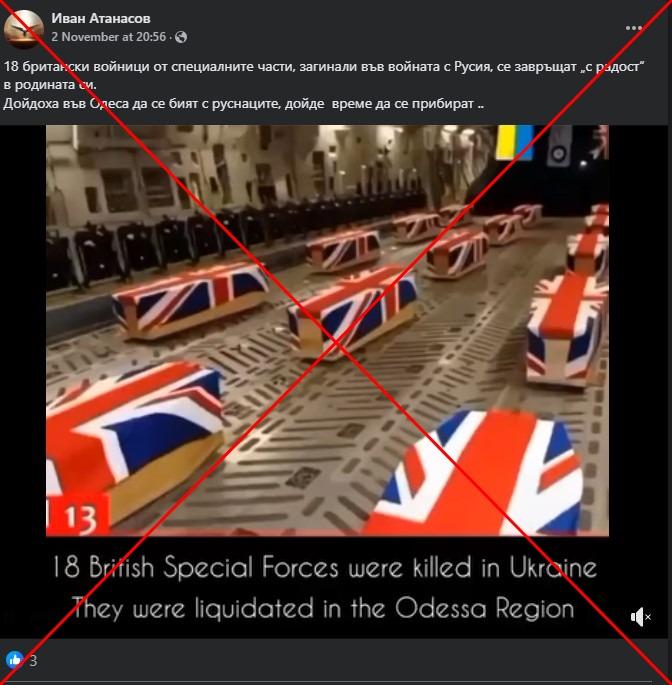This screenshot has height=685, width=672.
Task: Click the caption '18 British Special Forces were killed'
Action: (x=324, y=567)
